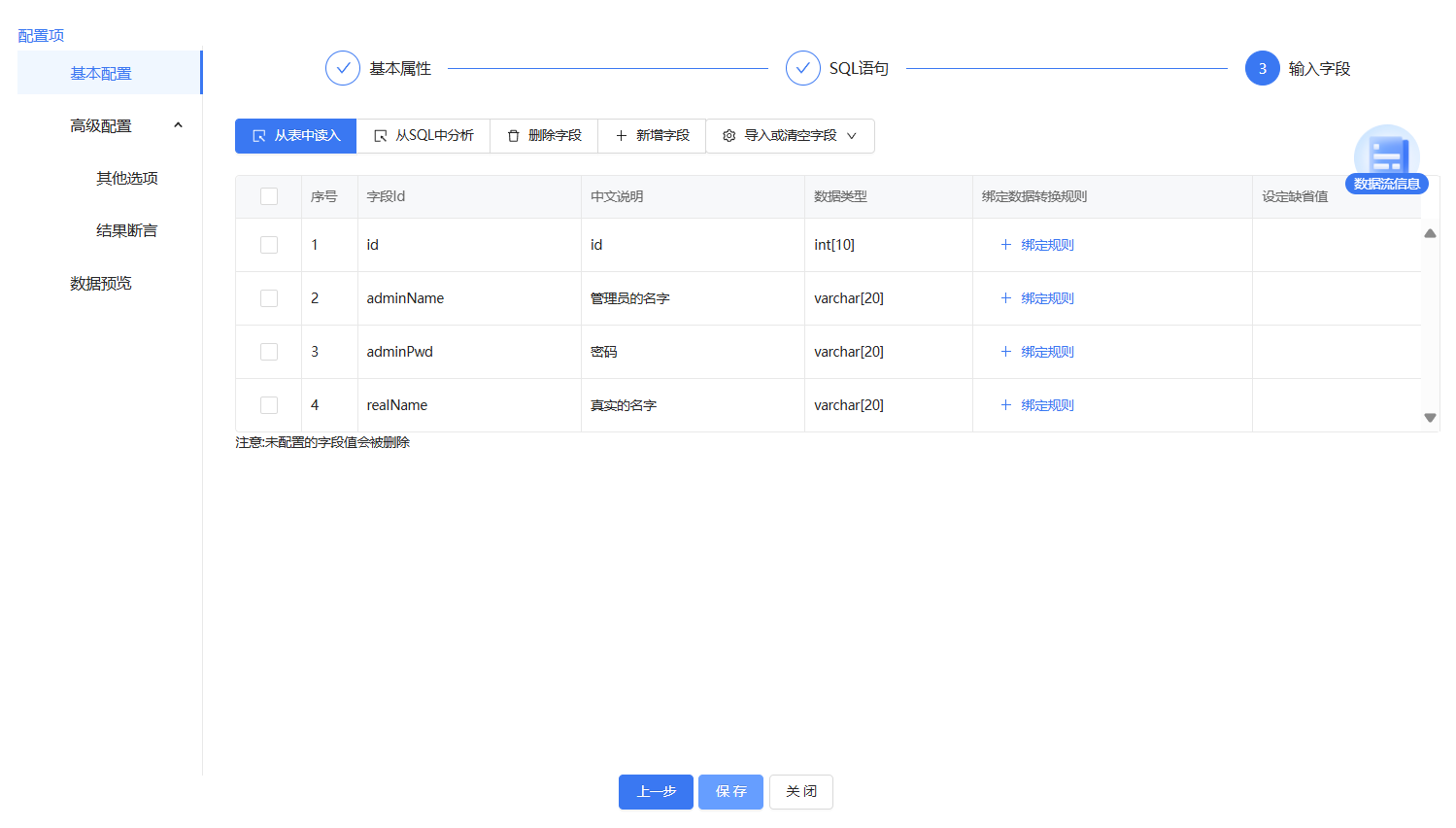Click the plus icon in the adminPwd row
The image size is (1456, 828).
tap(1006, 352)
